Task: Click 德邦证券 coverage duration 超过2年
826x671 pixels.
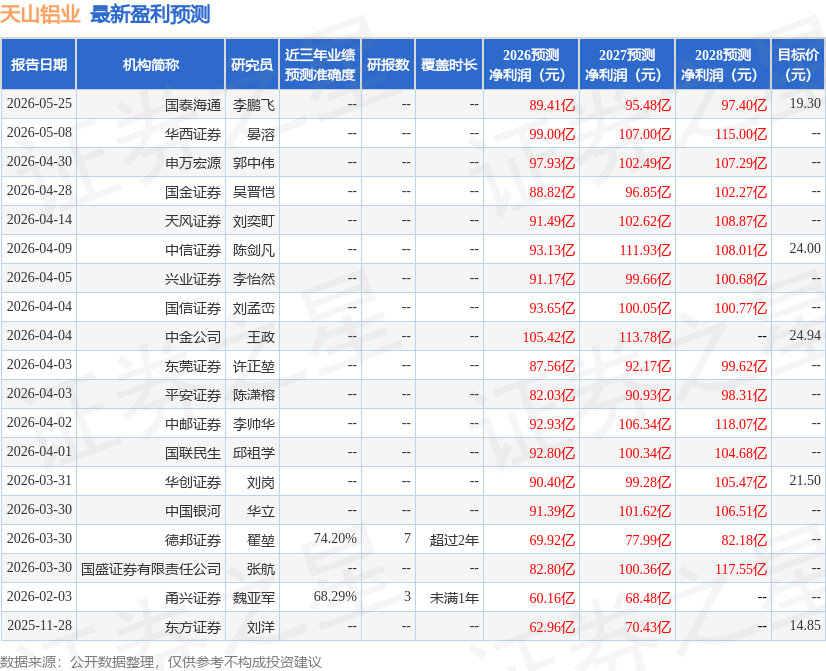Action: click(454, 540)
